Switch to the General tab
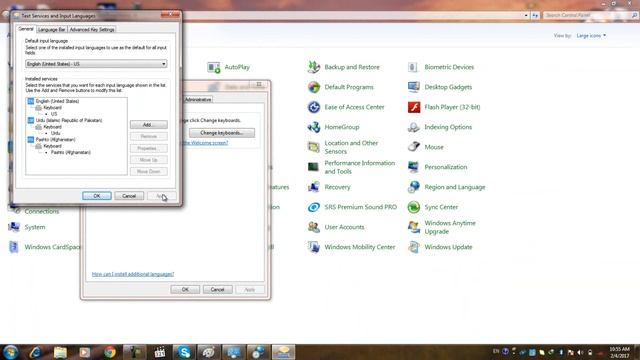This screenshot has height=360, width=640. pyautogui.click(x=26, y=29)
